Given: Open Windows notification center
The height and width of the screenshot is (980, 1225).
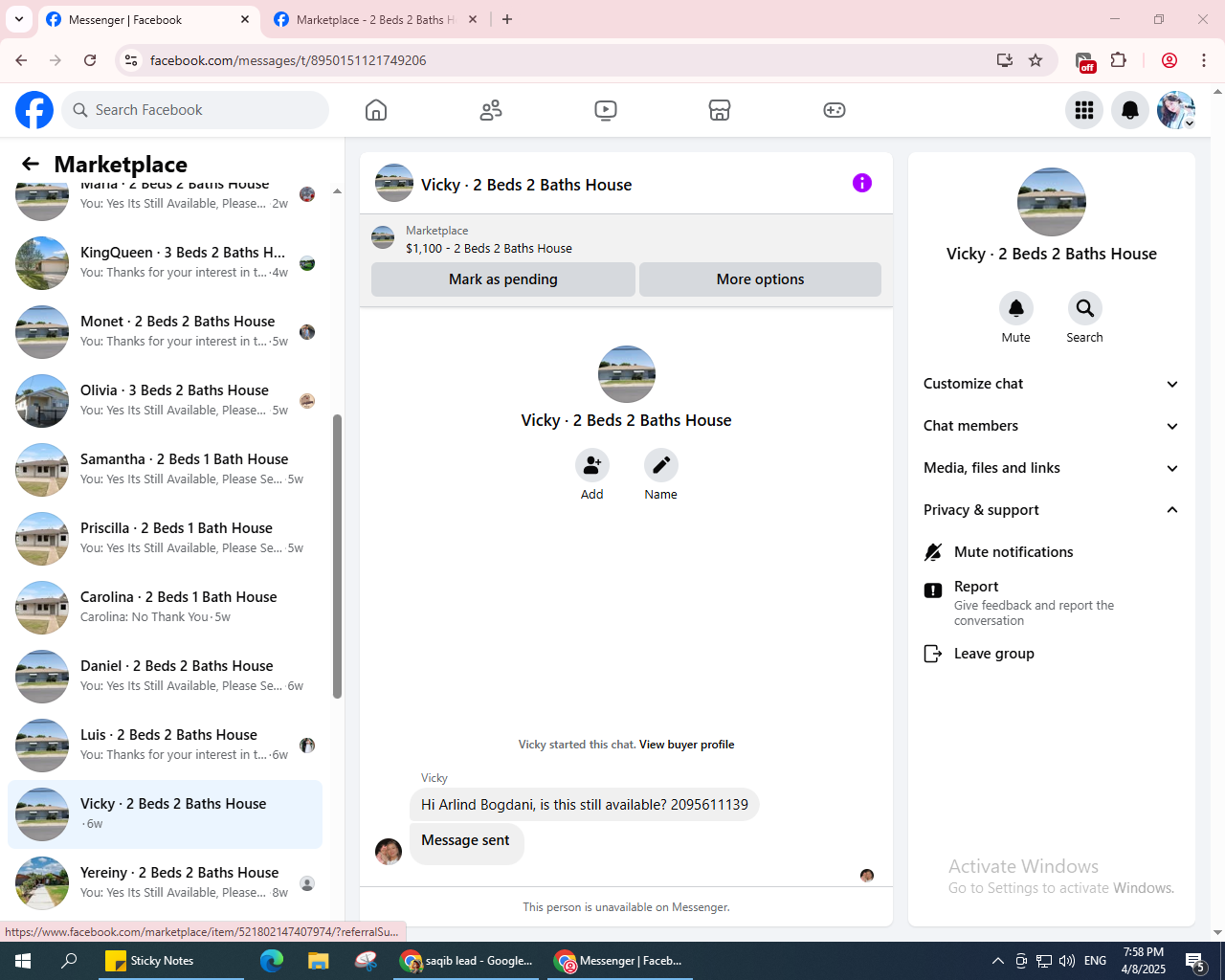Looking at the screenshot, I should pos(1195,961).
